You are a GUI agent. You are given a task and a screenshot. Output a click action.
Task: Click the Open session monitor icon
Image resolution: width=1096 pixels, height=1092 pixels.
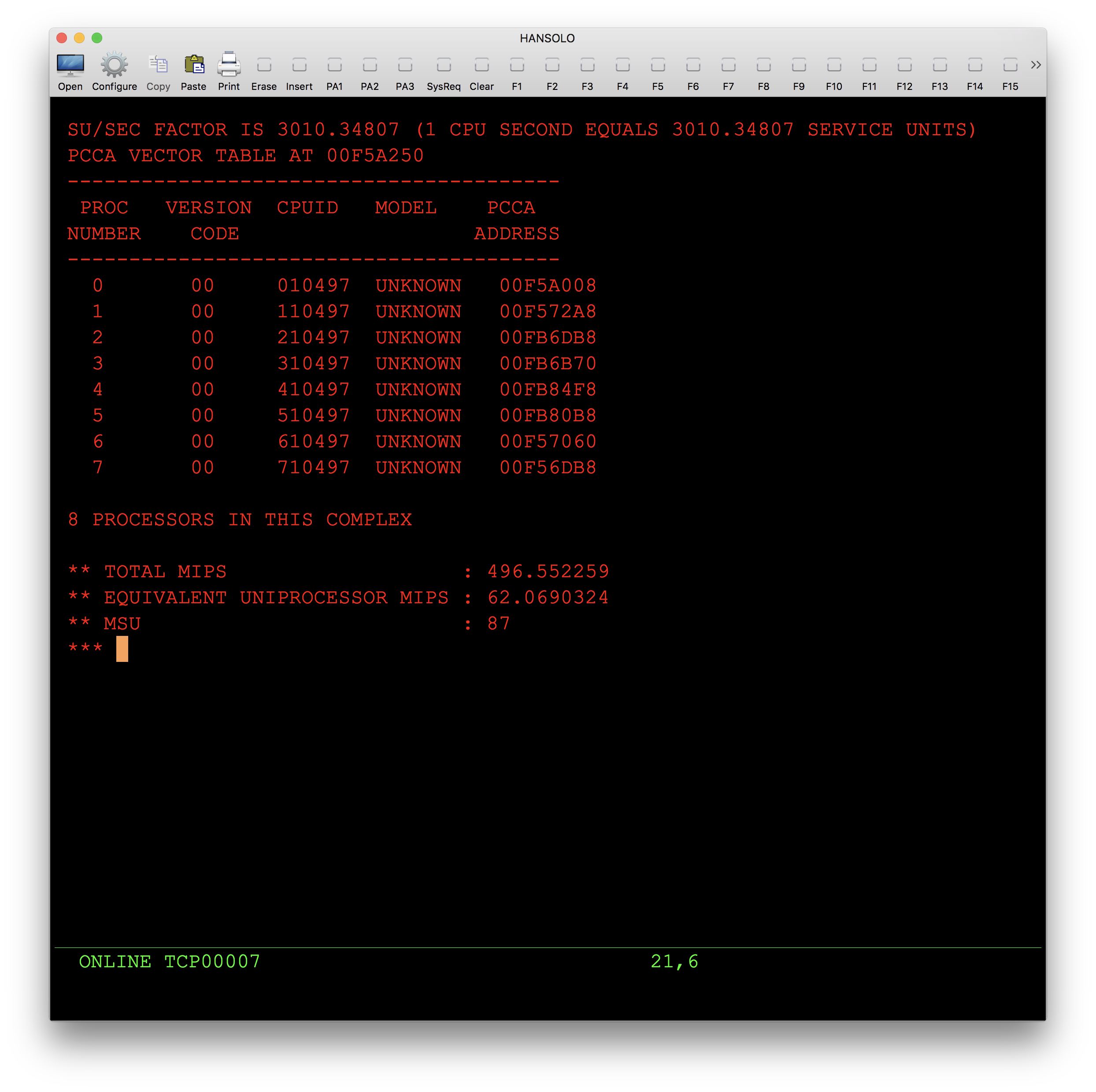[x=70, y=65]
